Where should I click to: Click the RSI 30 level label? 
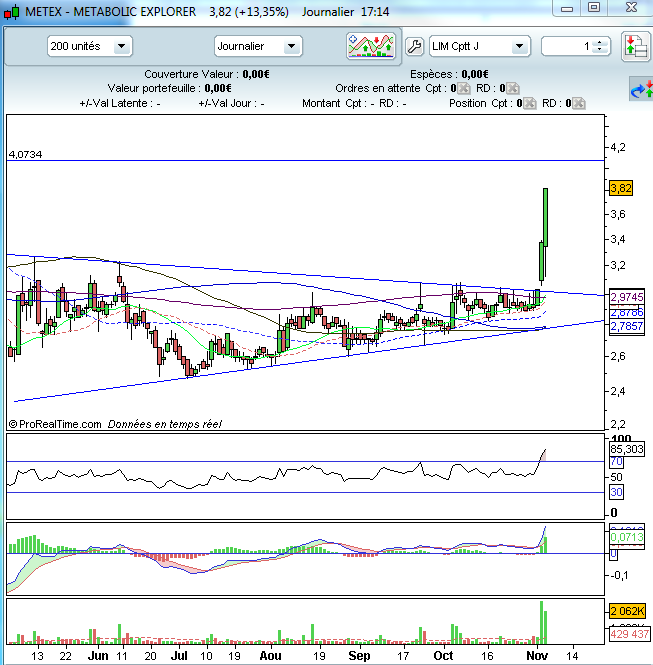tap(616, 492)
